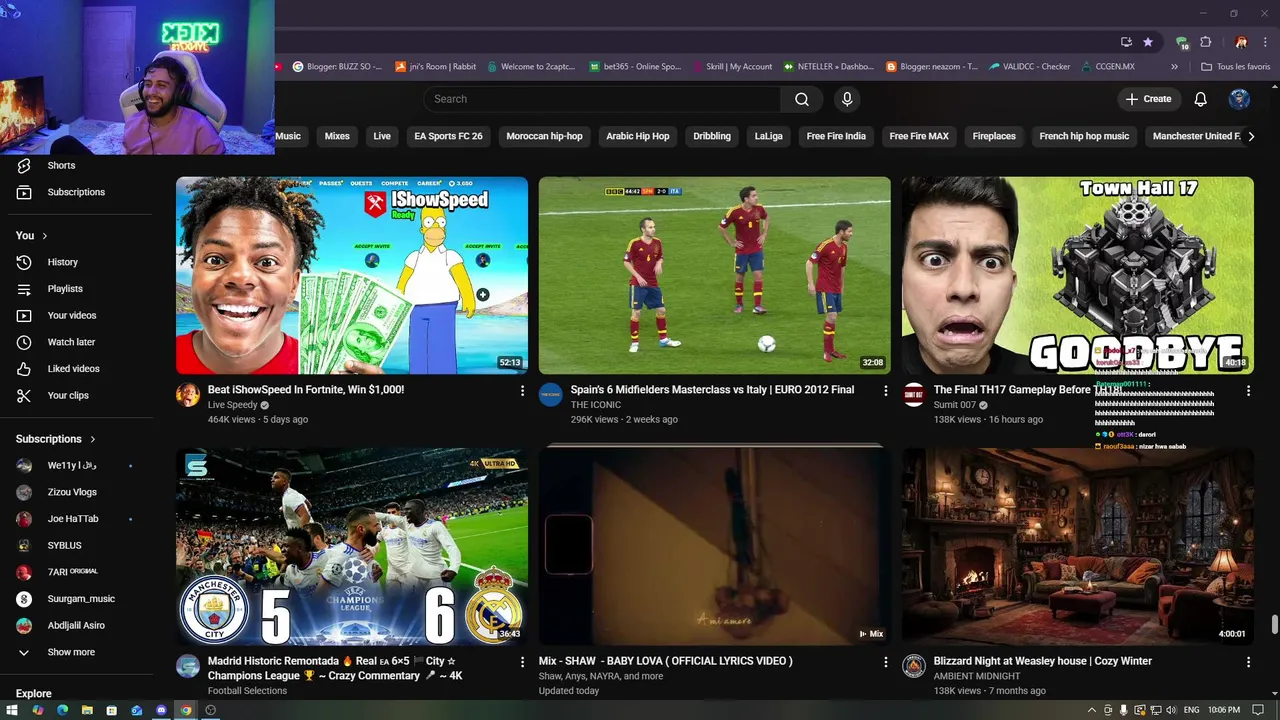Open OBS Studio from the taskbar

[x=210, y=710]
